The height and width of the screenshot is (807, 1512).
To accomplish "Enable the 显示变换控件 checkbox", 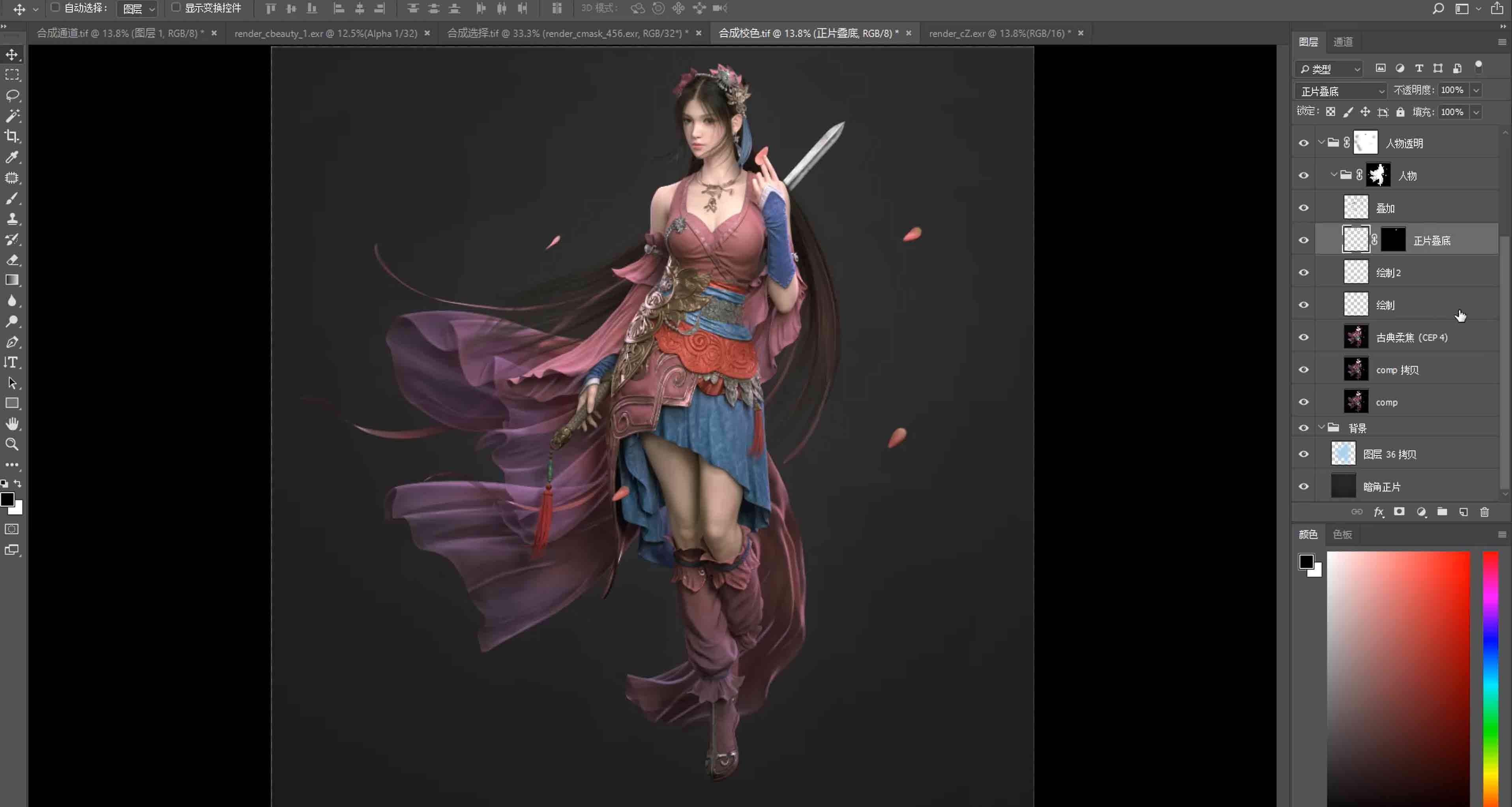I will click(x=176, y=7).
